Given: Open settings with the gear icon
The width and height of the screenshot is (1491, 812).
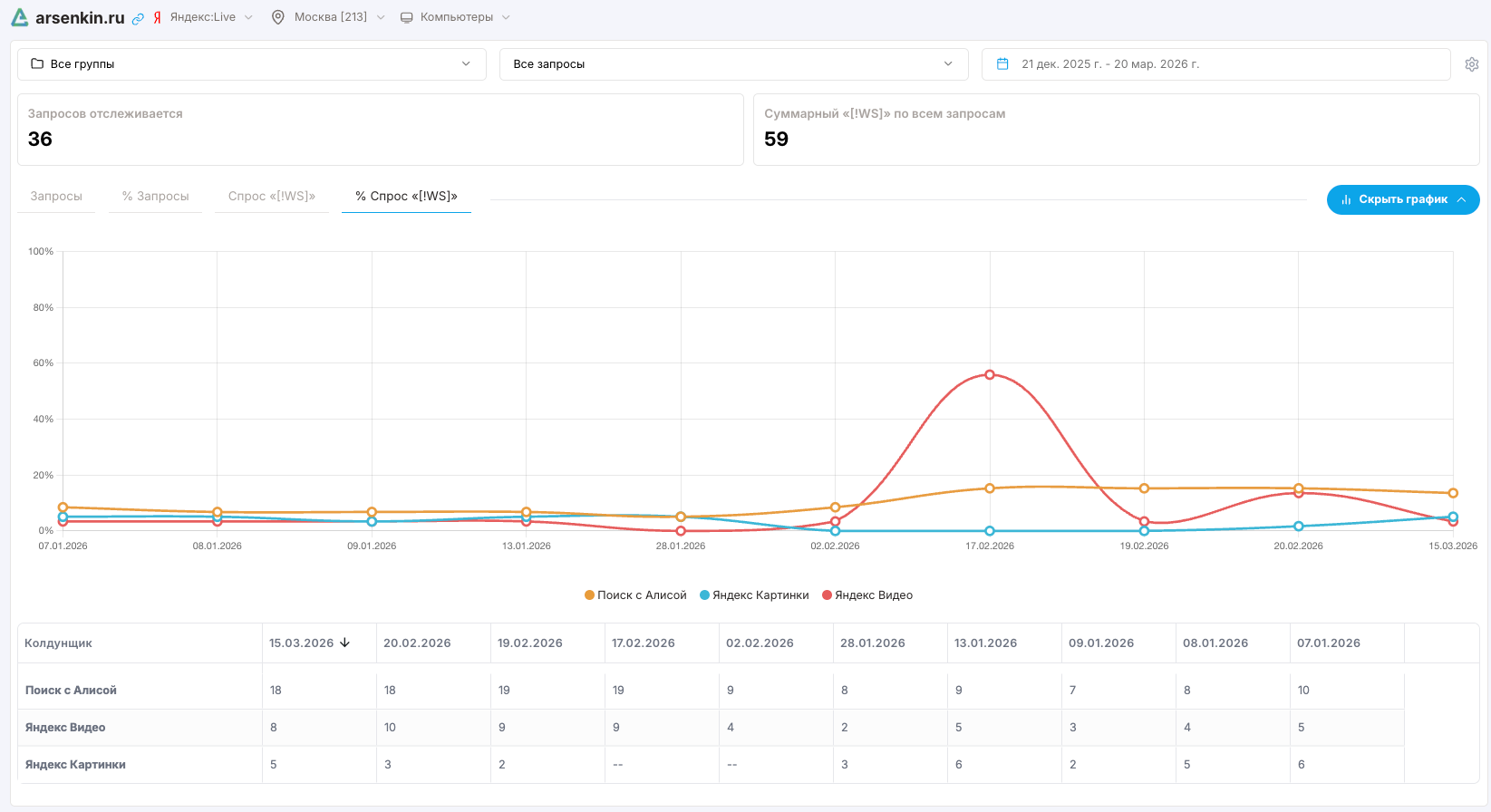Looking at the screenshot, I should pos(1472,64).
